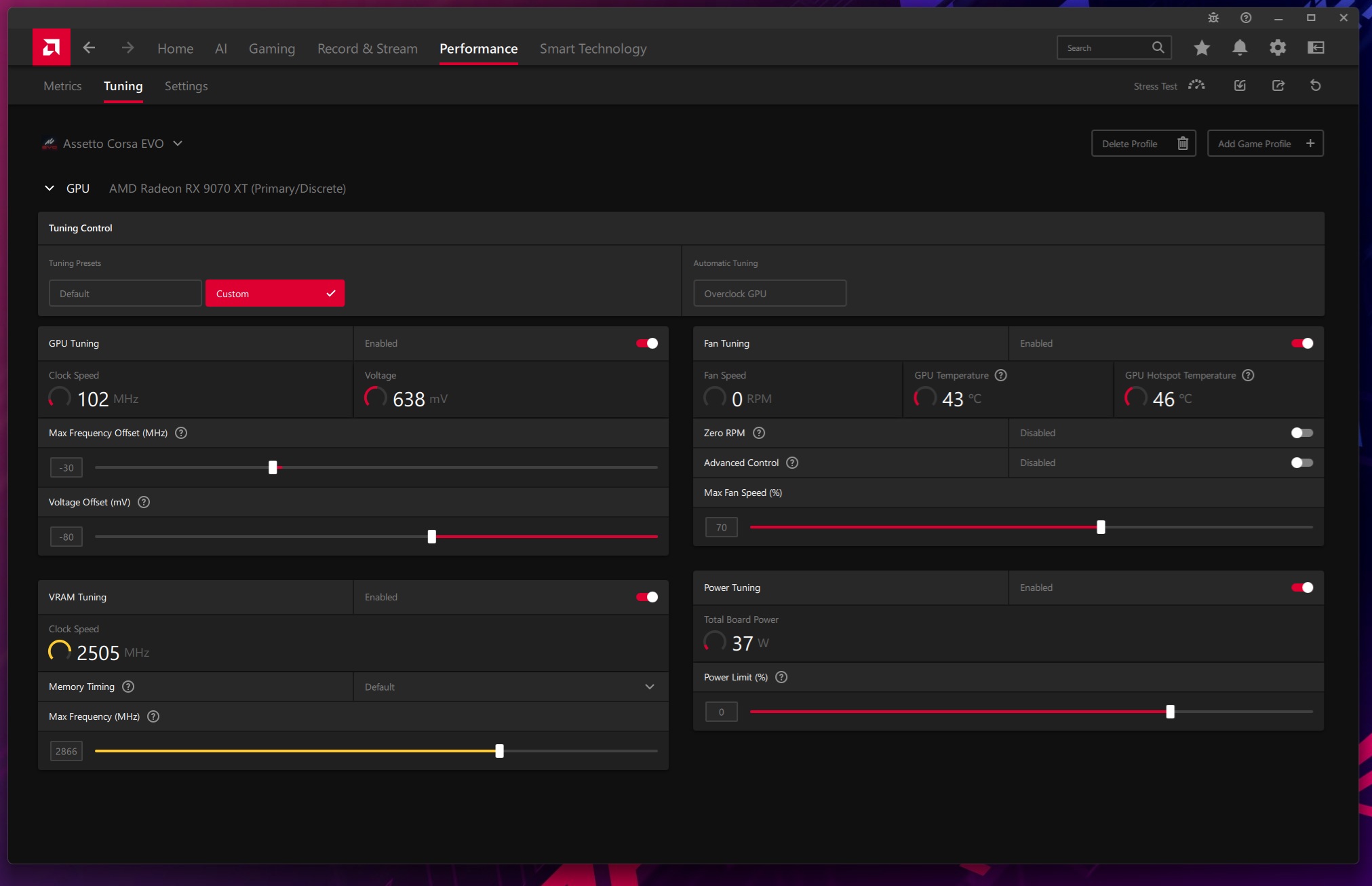1372x886 pixels.
Task: Expand the Assetto Corsa EVO profile dropdown
Action: click(178, 144)
